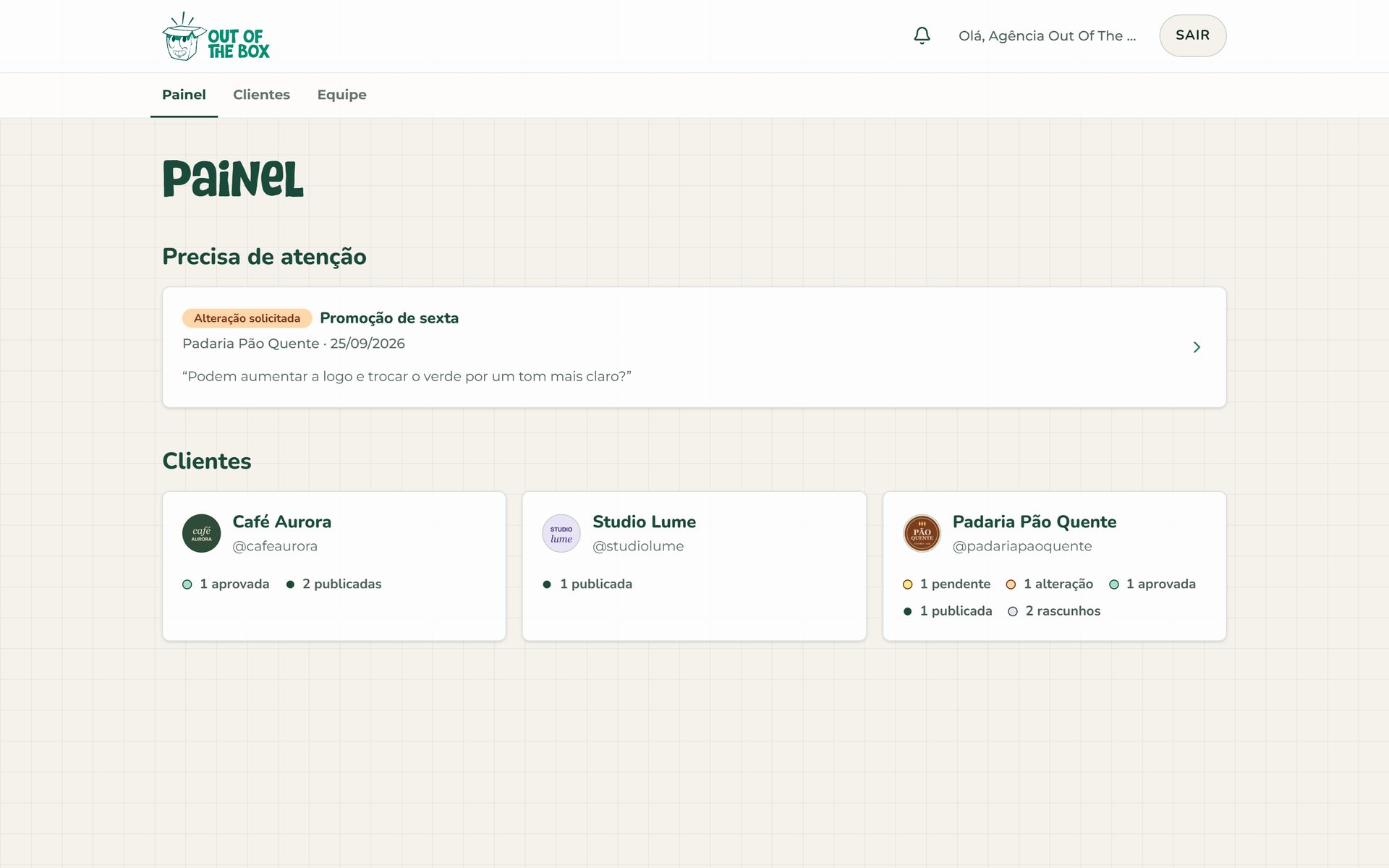
Task: Open the Padaria Pão Quente client name
Action: click(1035, 522)
